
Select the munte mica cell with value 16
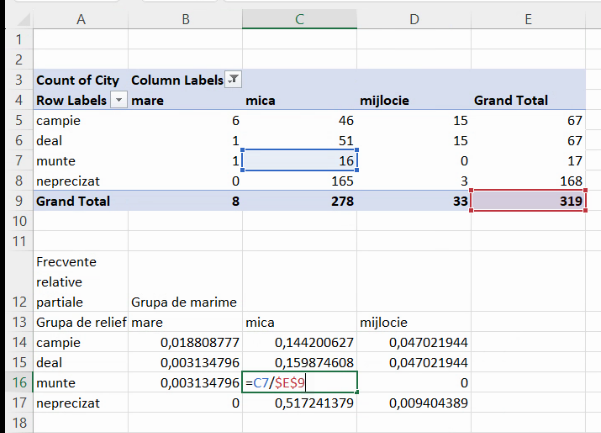(x=299, y=161)
